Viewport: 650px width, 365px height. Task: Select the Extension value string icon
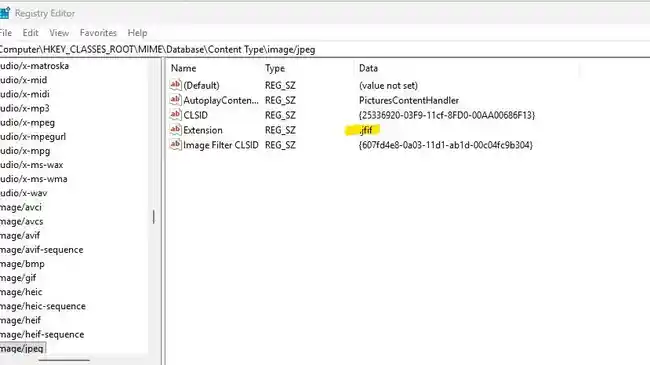tap(175, 130)
